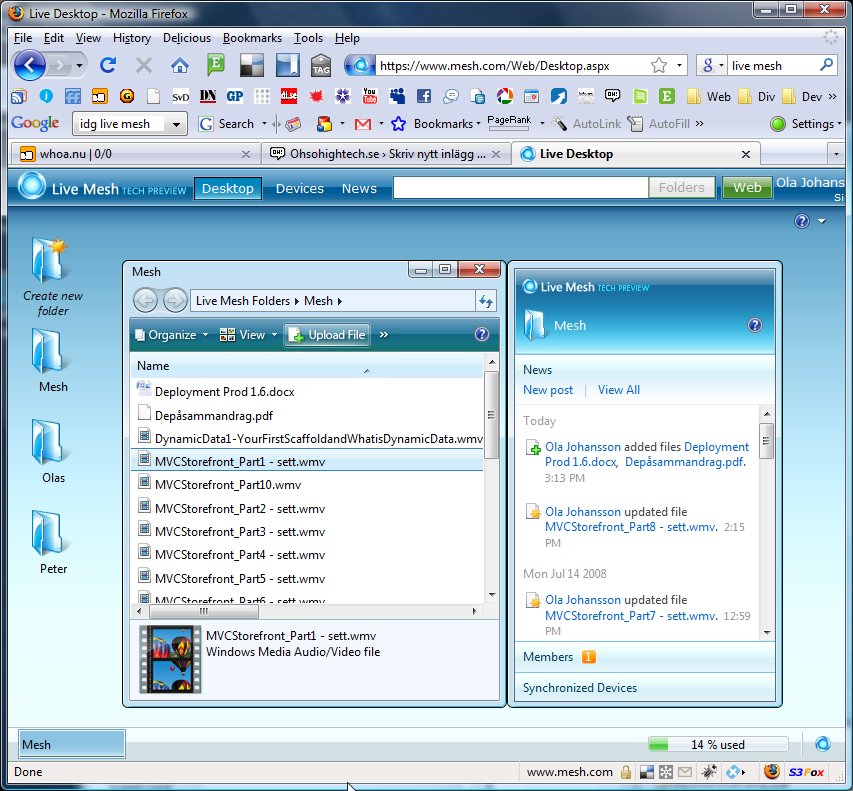
Task: Open the Back/Forward history dropdown arrow
Action: click(79, 66)
